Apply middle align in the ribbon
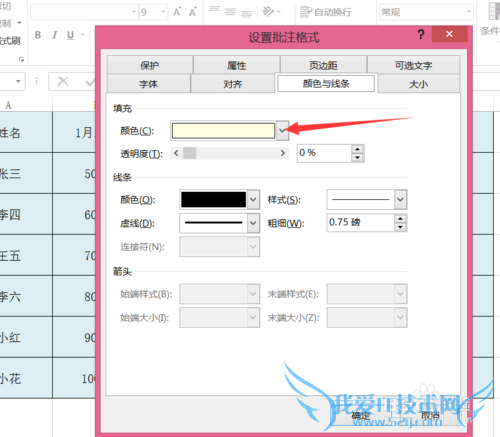Image resolution: width=500 pixels, height=437 pixels. (230, 12)
